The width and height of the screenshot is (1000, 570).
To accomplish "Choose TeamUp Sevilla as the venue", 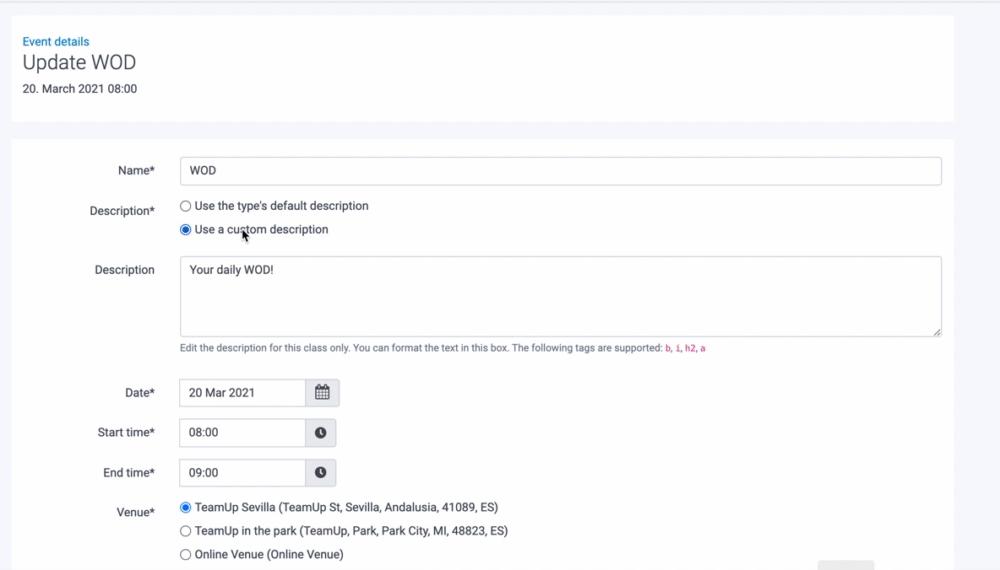I will click(x=186, y=508).
